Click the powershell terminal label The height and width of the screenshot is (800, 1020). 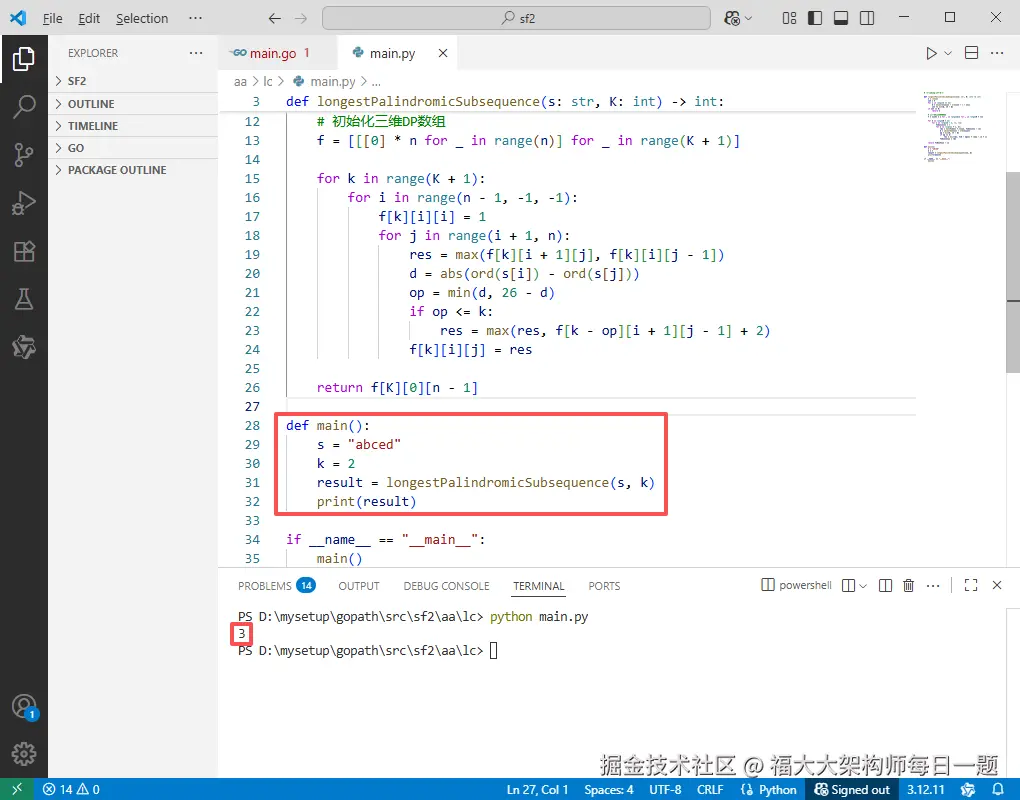(796, 585)
